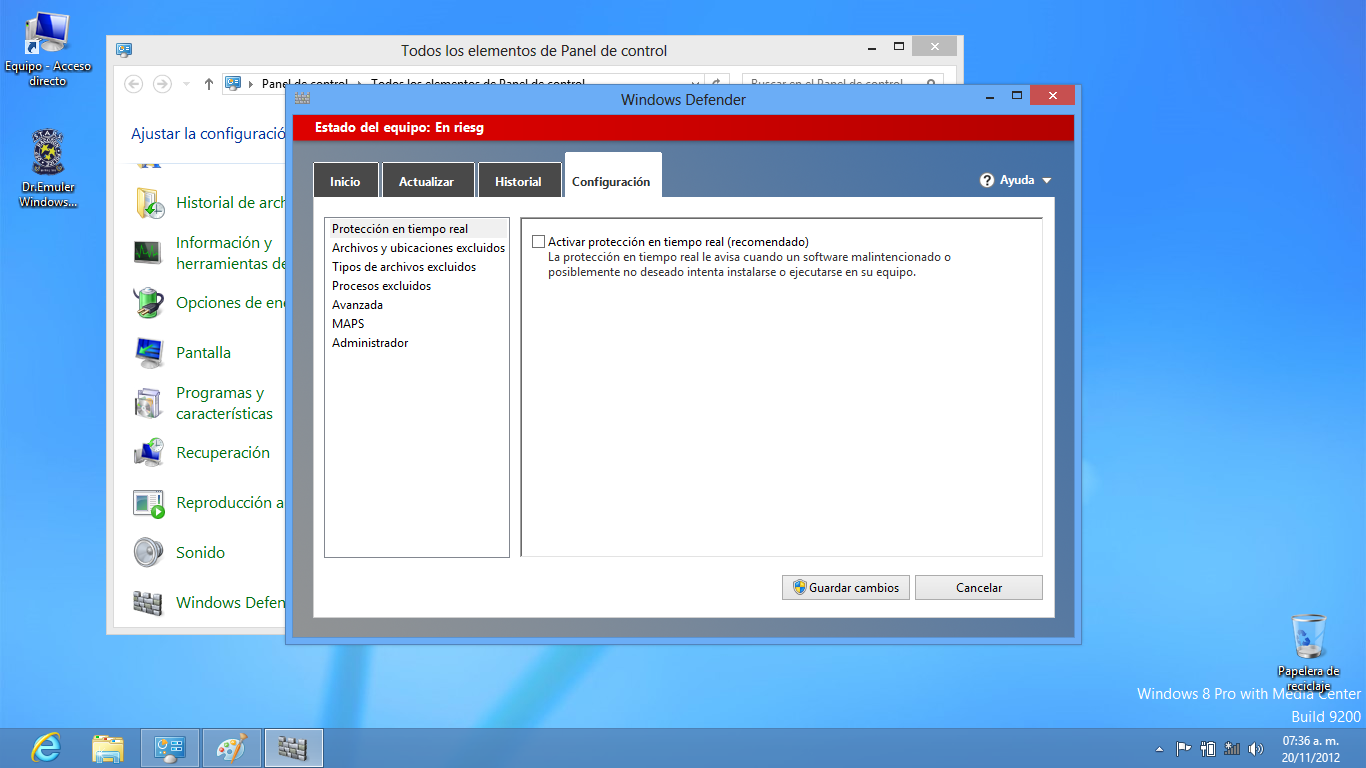The image size is (1366, 768).
Task: Switch to Windows Defender taskbar button
Action: point(293,747)
